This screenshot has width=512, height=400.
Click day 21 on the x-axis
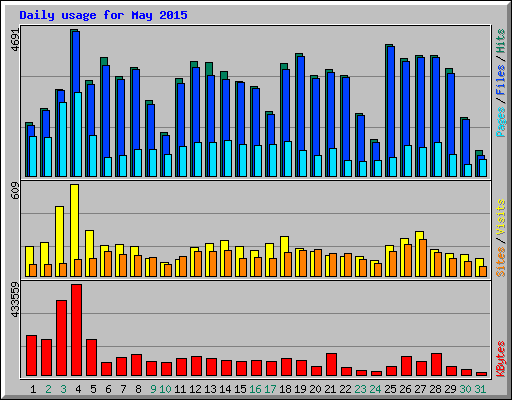[330, 389]
